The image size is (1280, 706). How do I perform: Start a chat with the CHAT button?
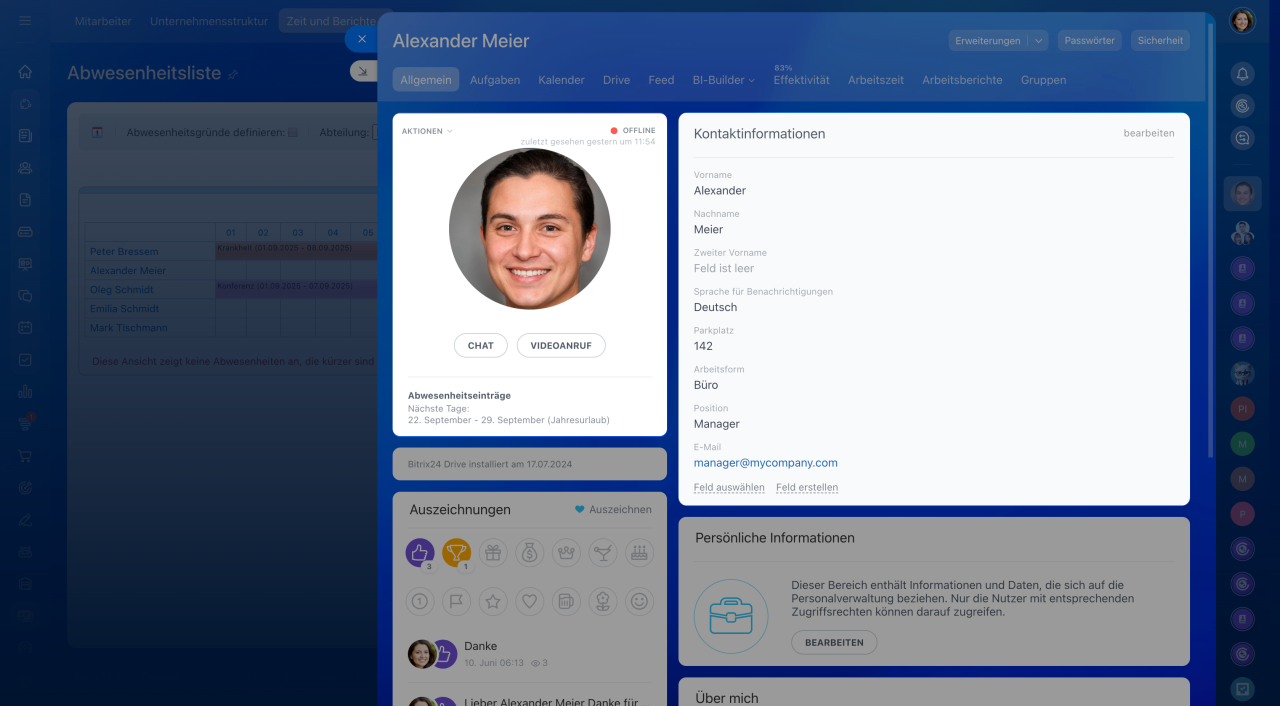coord(481,345)
